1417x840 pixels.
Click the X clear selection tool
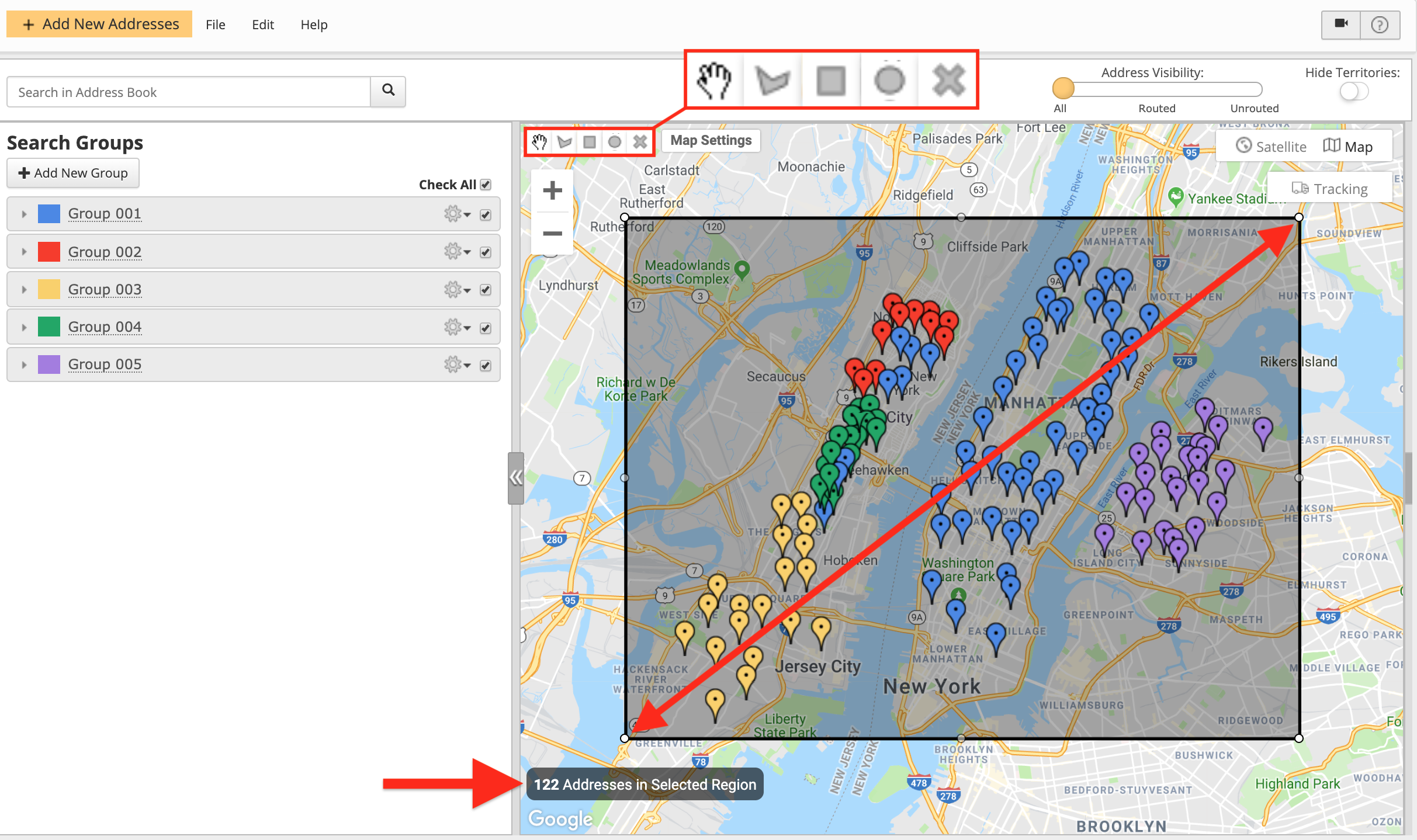point(640,141)
